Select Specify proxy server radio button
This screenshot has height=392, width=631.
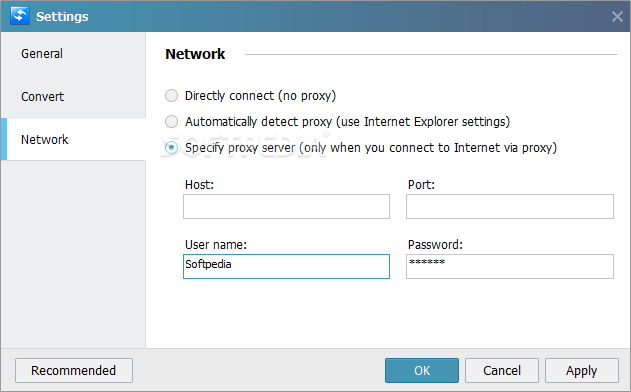pos(171,147)
